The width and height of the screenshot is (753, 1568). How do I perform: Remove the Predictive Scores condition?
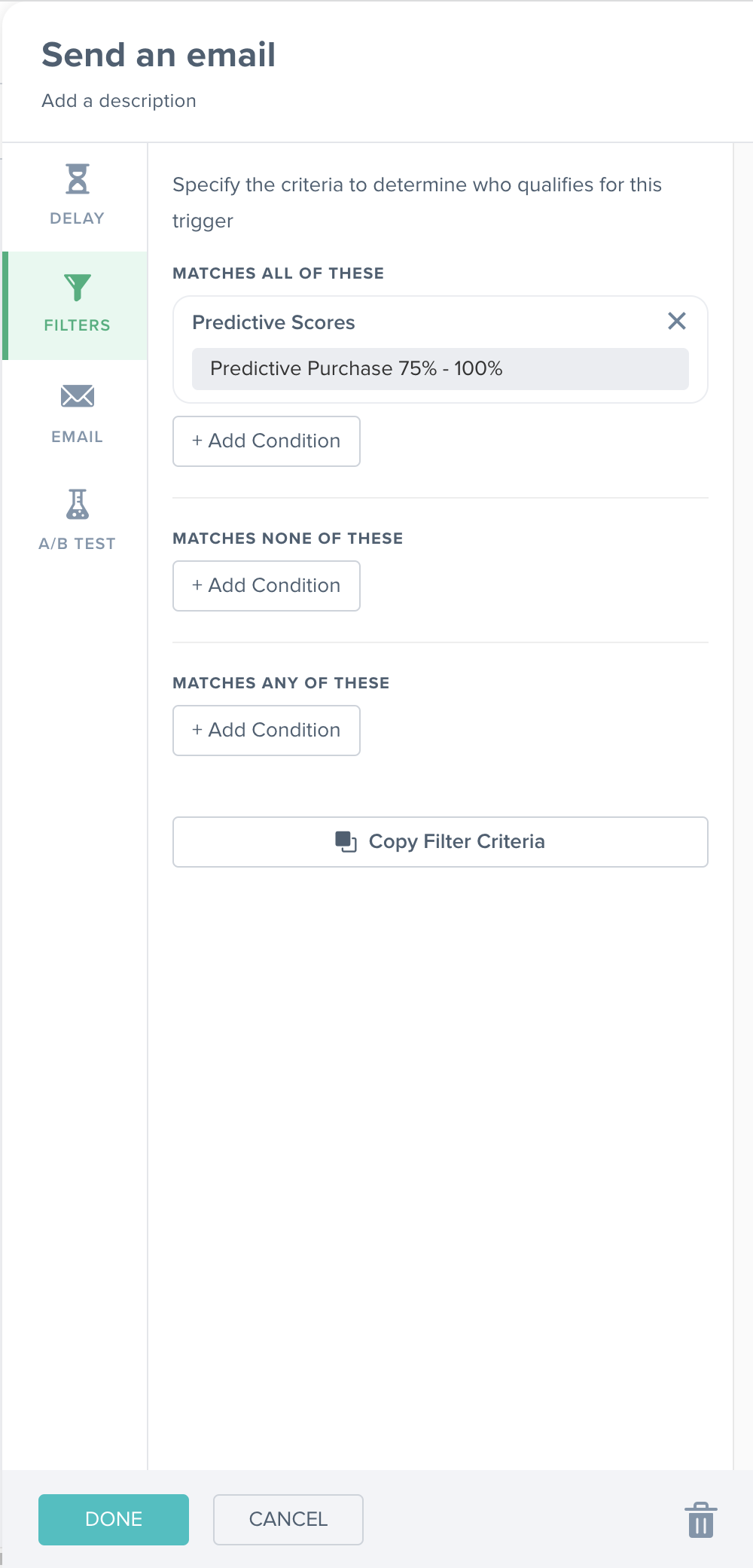pos(677,321)
